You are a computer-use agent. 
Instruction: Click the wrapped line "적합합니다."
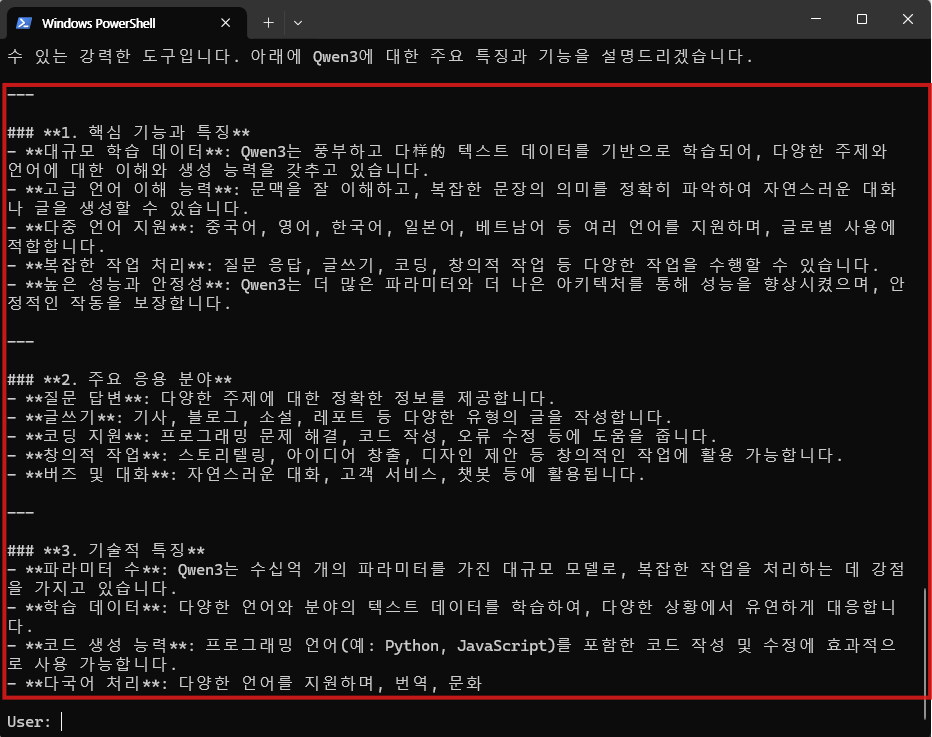coord(56,246)
